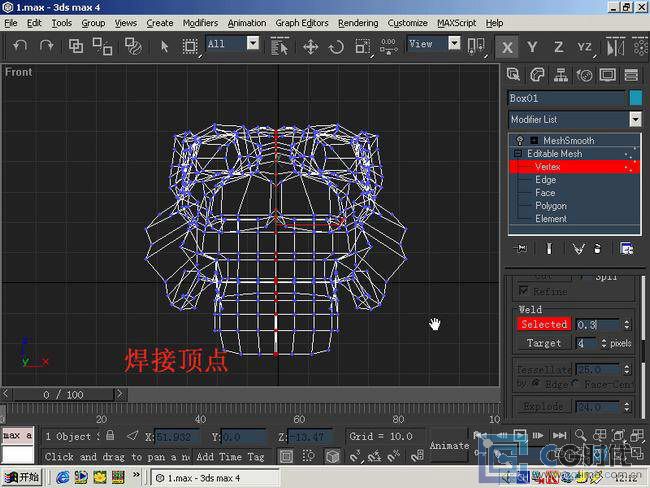Click the Undo arrow icon
The width and height of the screenshot is (650, 488).
point(19,46)
